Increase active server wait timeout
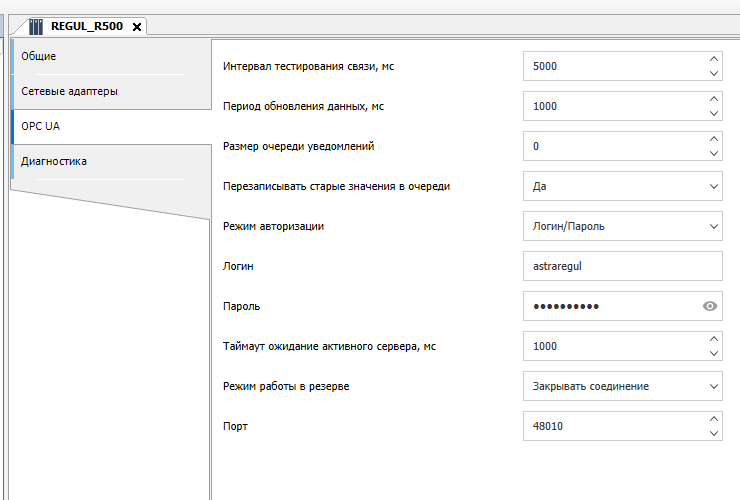This screenshot has width=740, height=500. [713, 339]
